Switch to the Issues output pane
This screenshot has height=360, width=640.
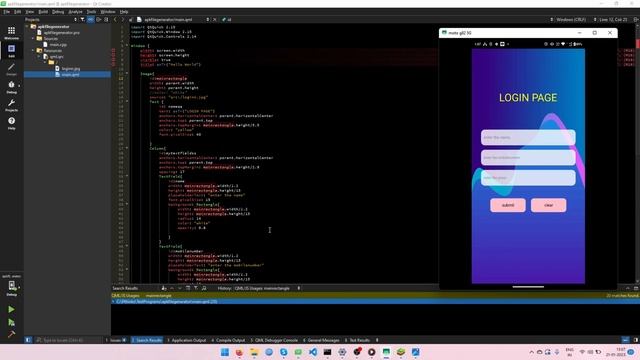coord(116,340)
